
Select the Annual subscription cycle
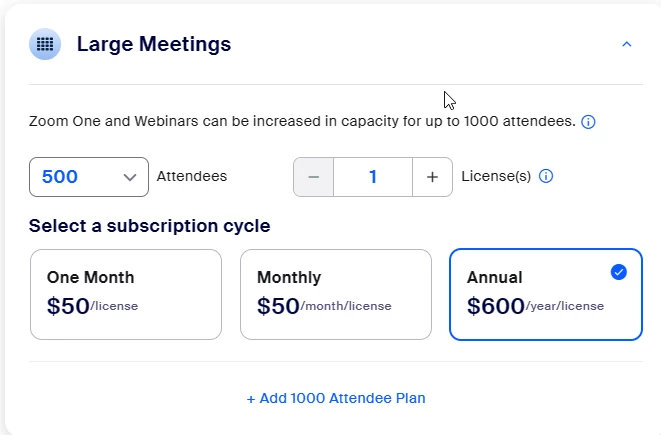[545, 294]
